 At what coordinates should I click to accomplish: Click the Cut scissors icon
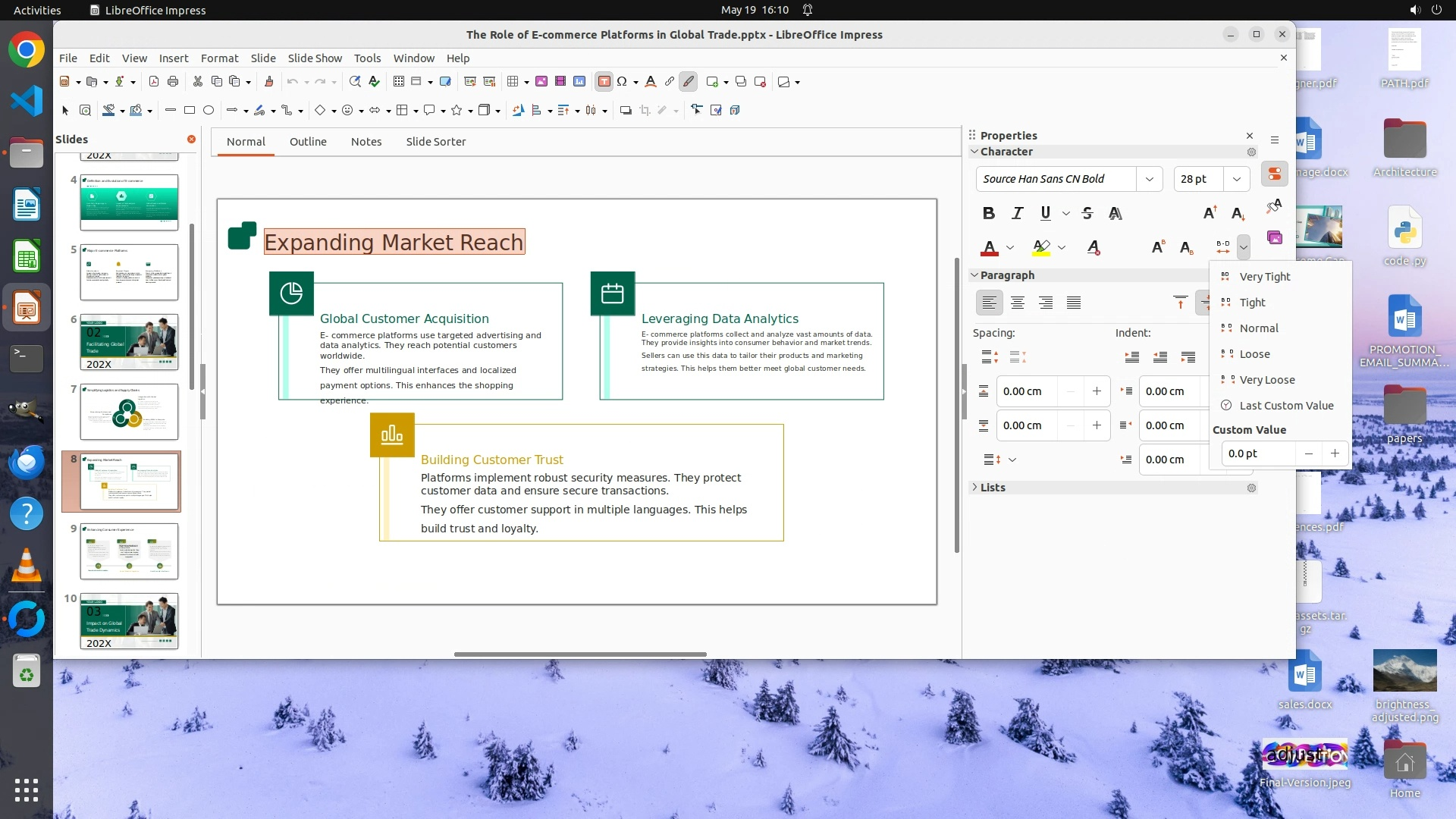[x=197, y=82]
